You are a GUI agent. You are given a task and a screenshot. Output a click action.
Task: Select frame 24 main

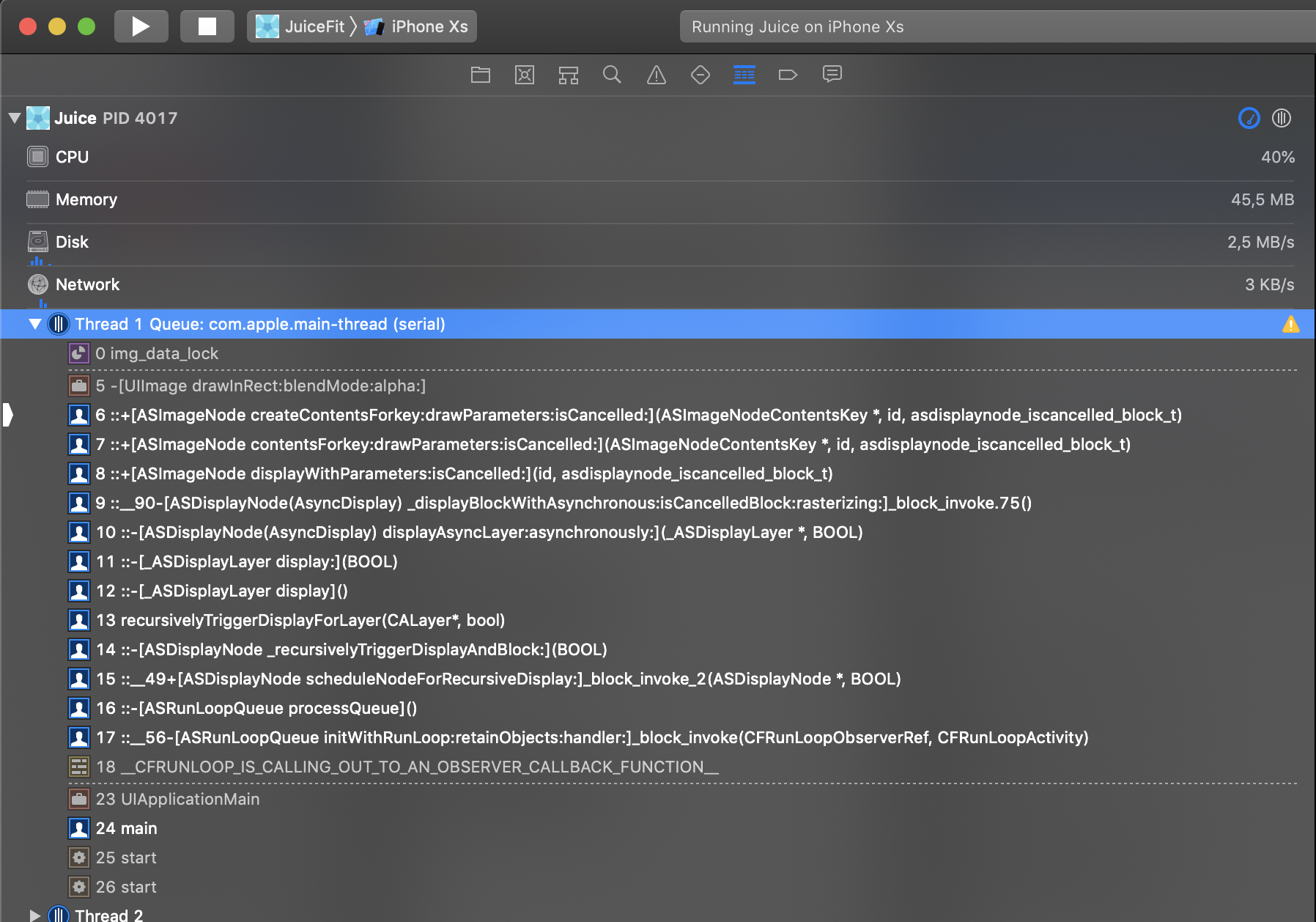[658, 828]
